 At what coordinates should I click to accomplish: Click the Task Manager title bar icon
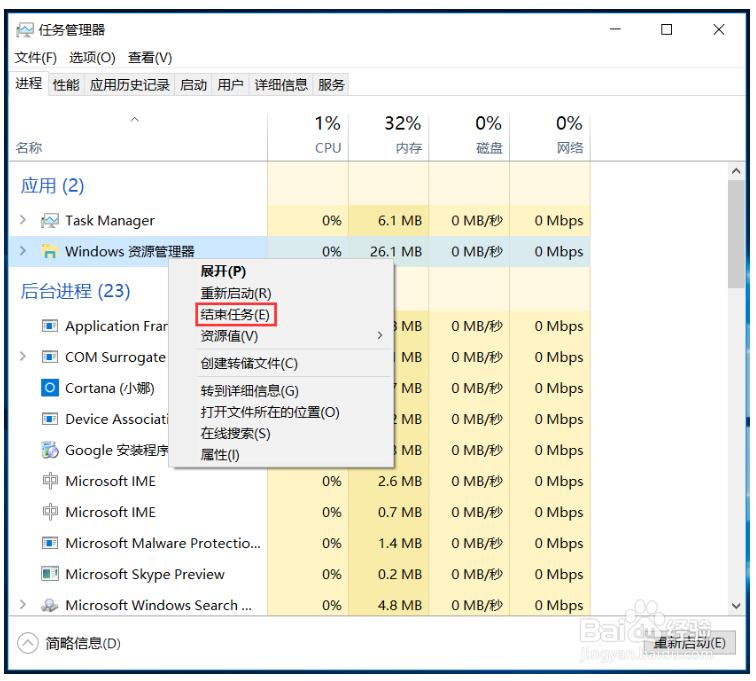pyautogui.click(x=25, y=30)
